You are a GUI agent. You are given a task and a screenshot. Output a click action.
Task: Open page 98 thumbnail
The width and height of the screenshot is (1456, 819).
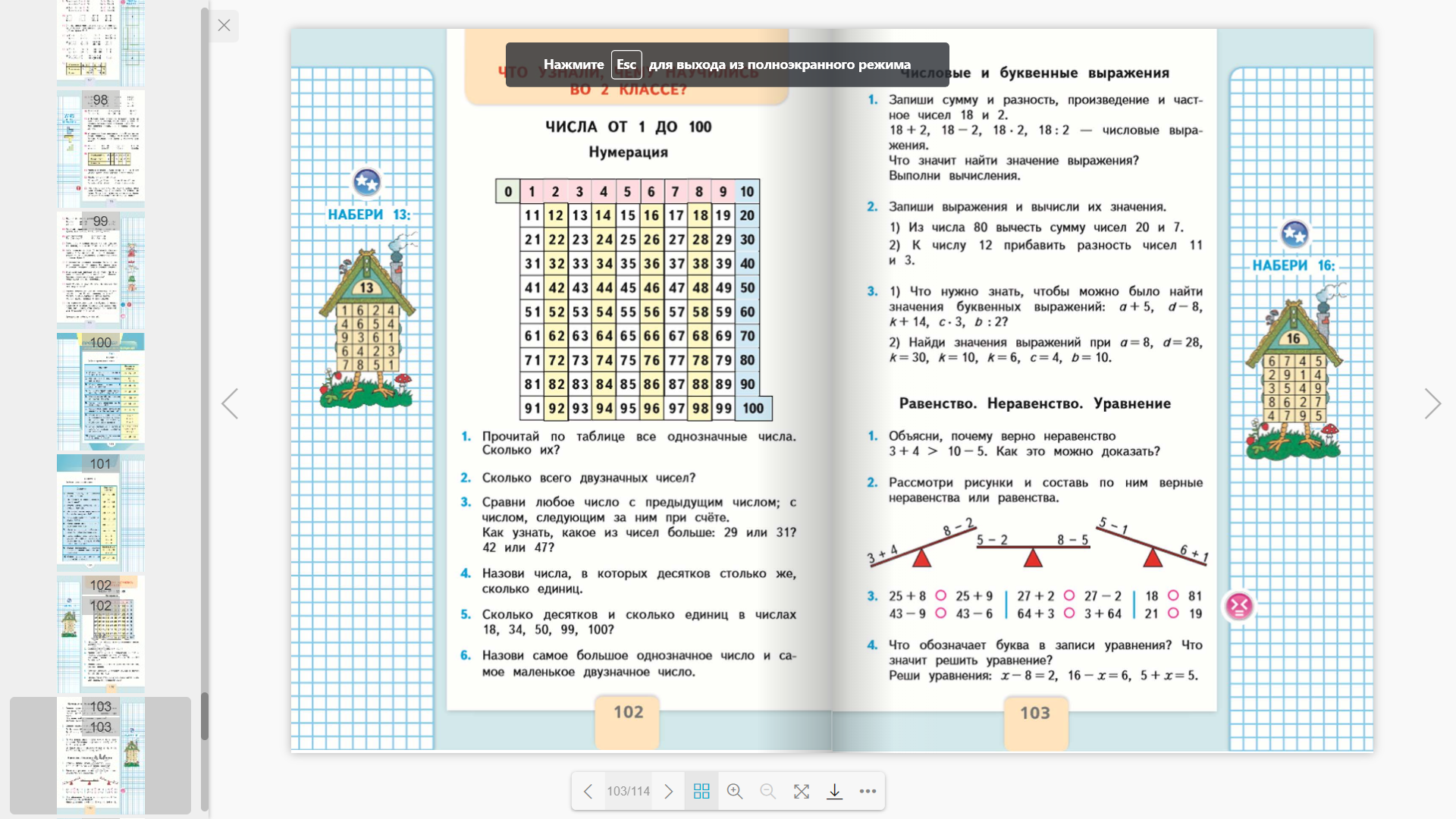101,149
